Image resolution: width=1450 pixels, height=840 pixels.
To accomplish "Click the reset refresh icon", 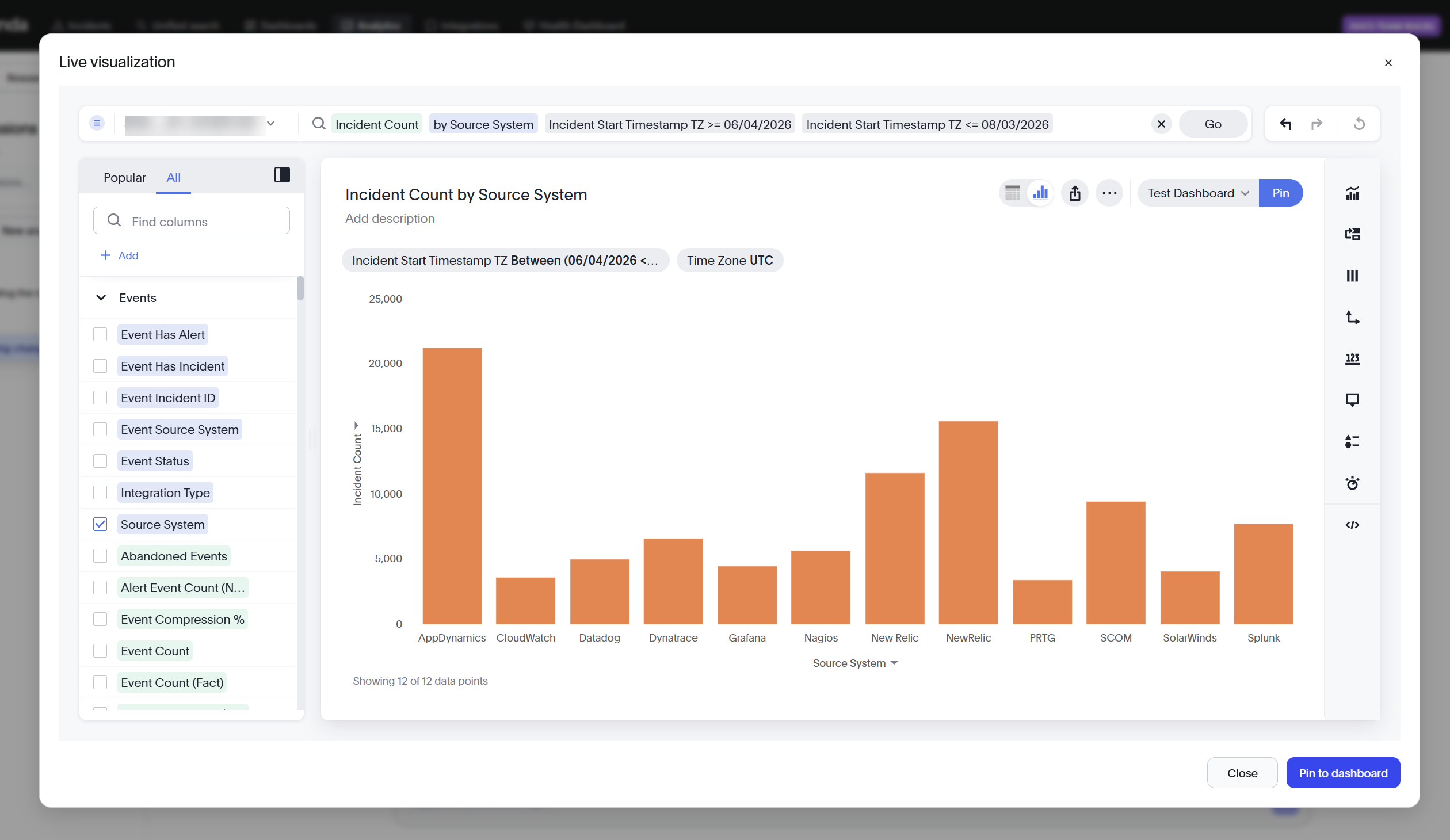I will tap(1359, 124).
